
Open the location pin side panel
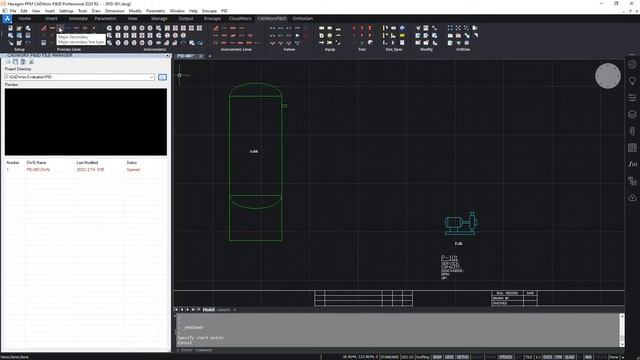click(632, 81)
